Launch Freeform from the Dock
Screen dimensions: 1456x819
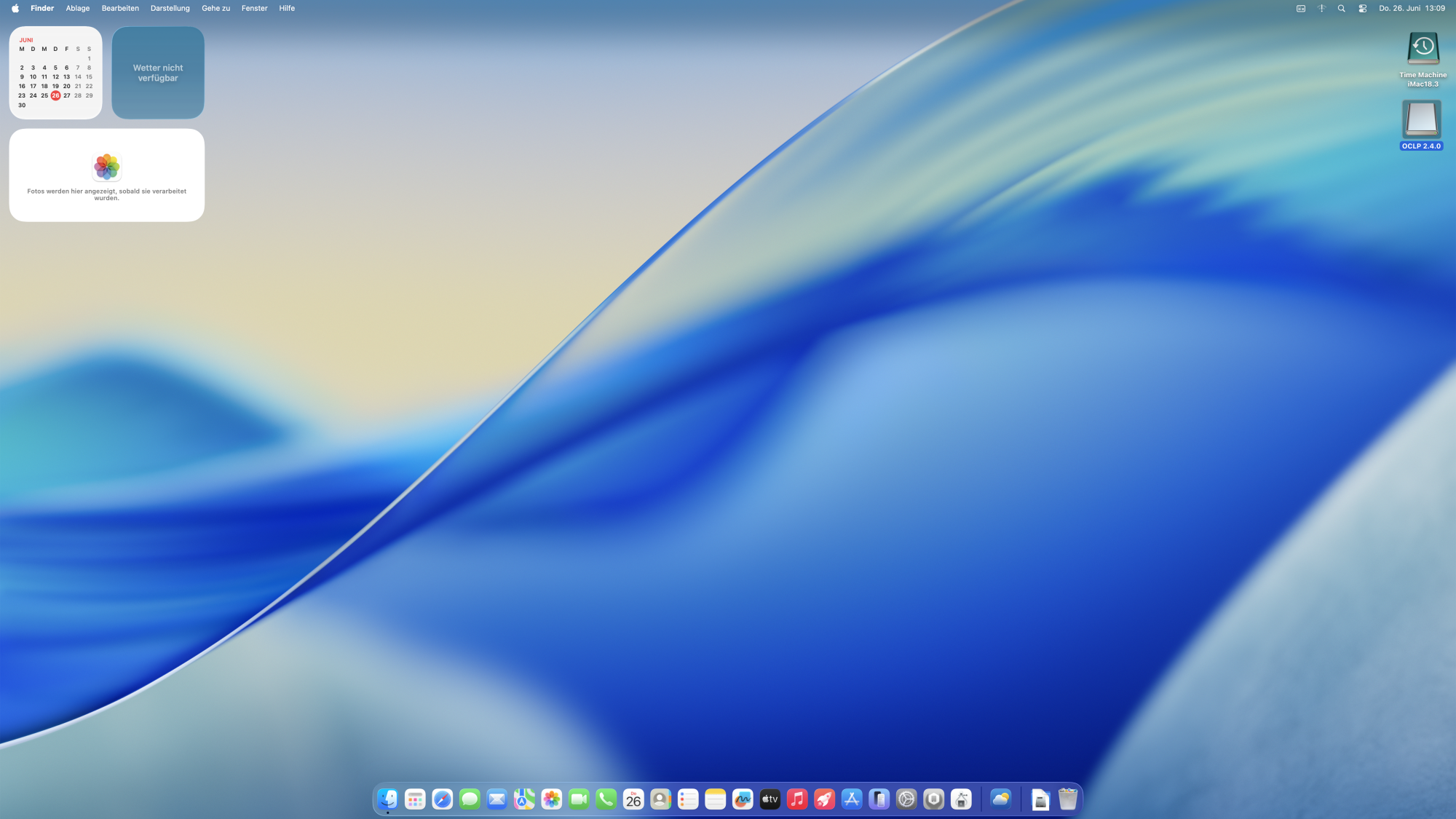click(743, 799)
